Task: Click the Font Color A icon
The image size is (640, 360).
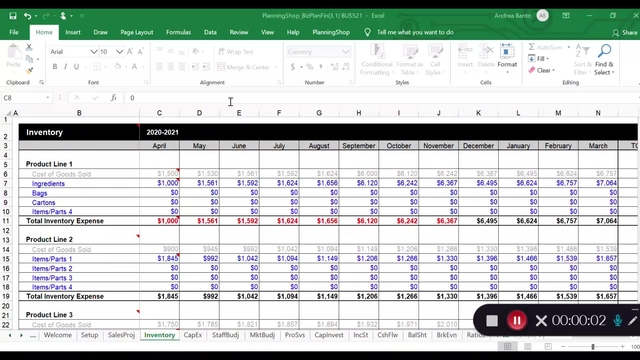Action: pyautogui.click(x=134, y=67)
